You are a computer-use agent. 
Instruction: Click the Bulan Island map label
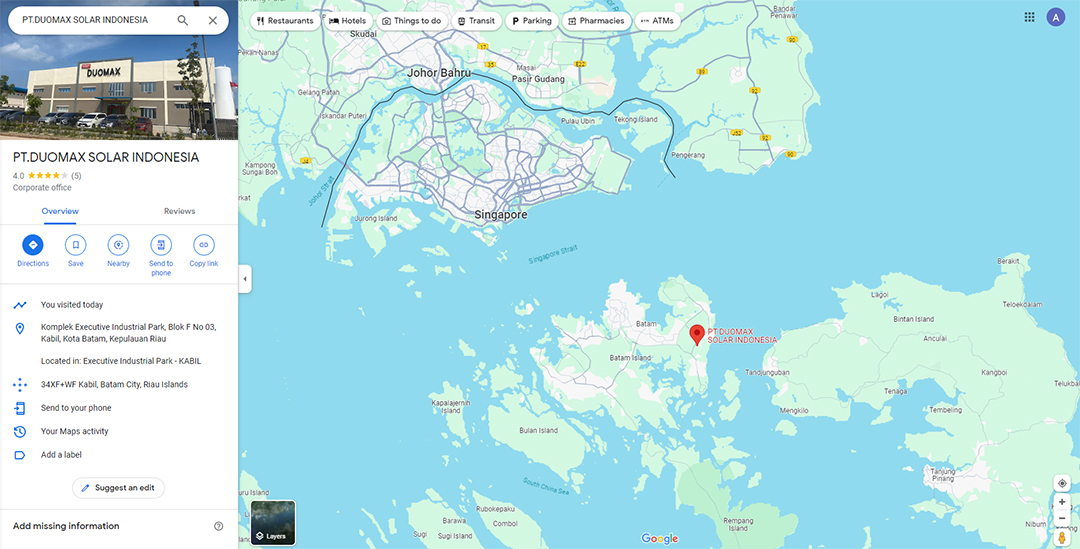click(538, 431)
